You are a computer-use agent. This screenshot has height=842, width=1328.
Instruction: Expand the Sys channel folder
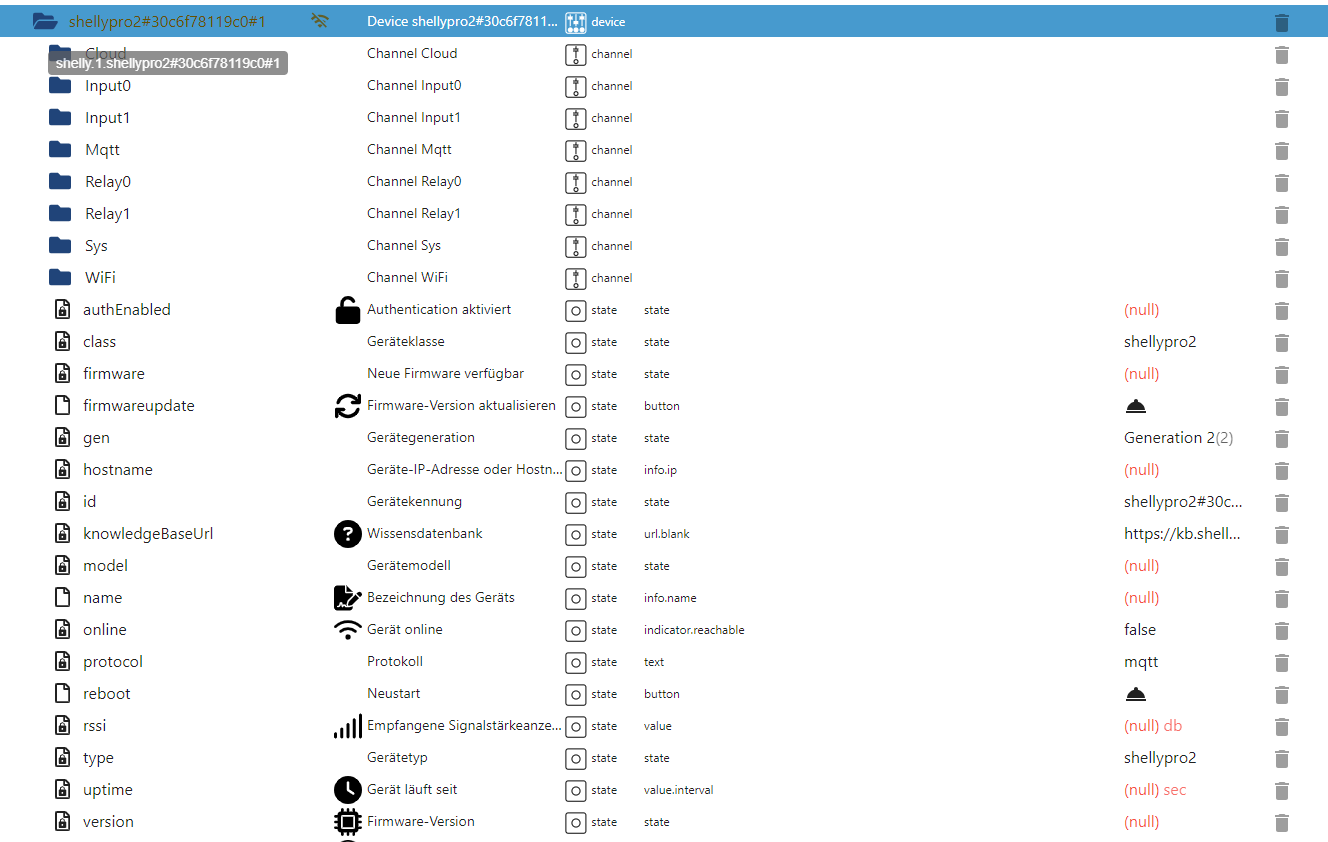pos(60,246)
